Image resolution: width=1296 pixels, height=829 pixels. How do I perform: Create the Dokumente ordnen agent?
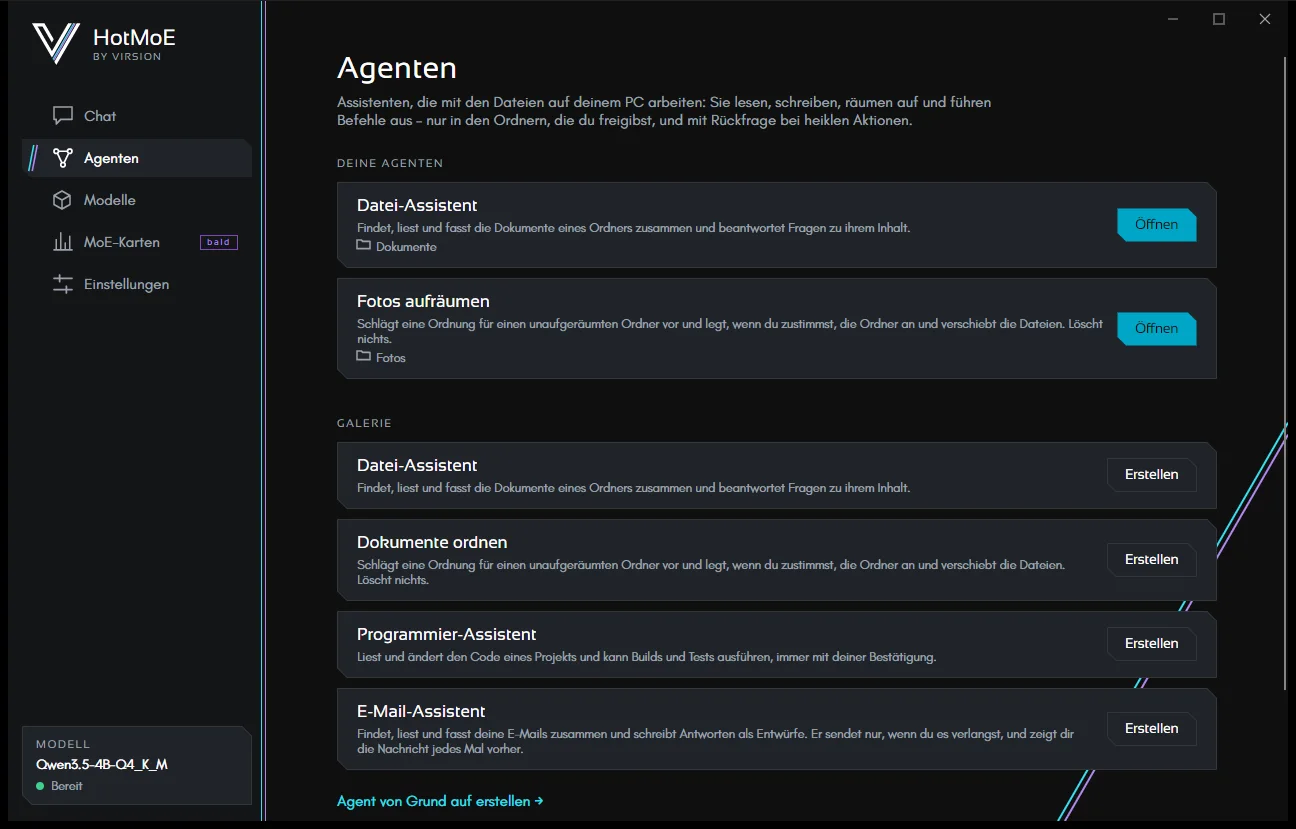1151,559
